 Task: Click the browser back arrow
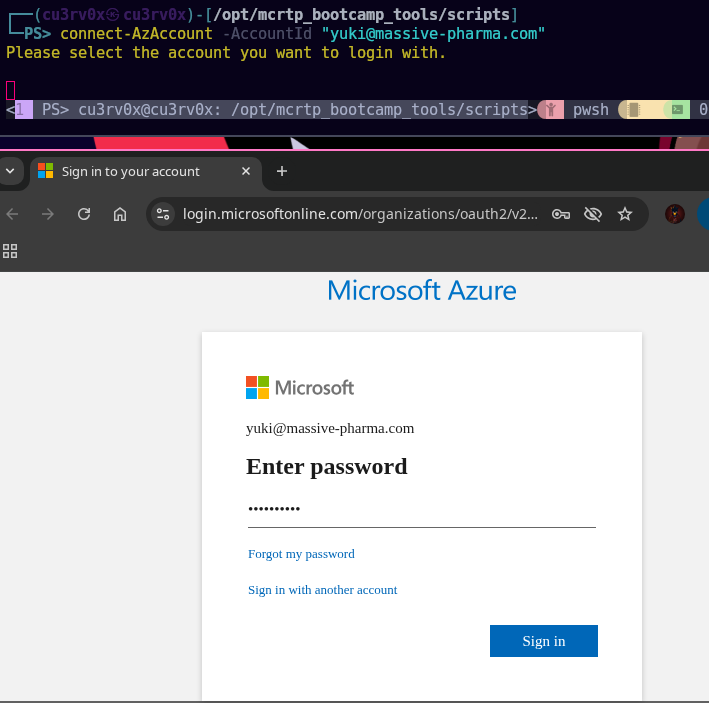tap(12, 214)
